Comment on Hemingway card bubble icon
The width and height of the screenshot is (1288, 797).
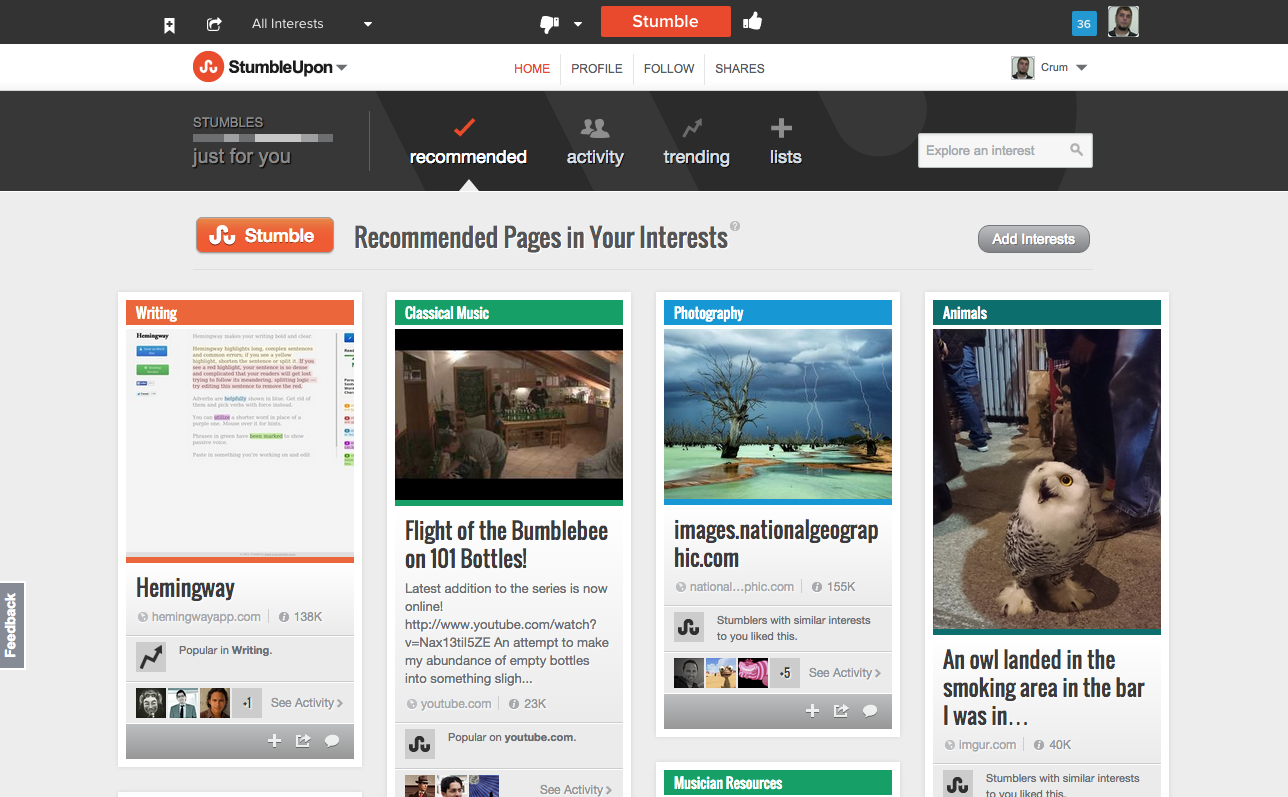coord(332,741)
